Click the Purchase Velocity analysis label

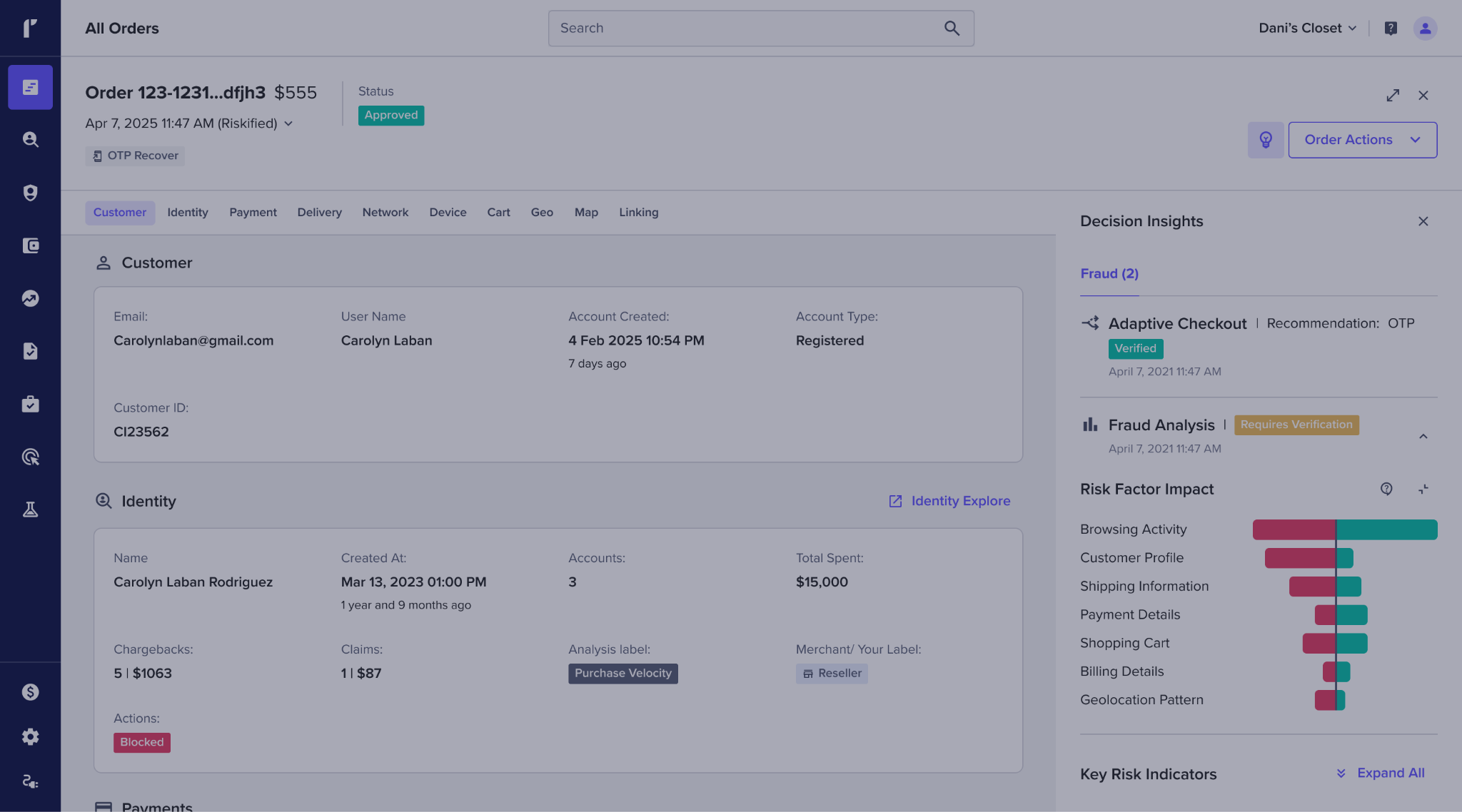pos(622,674)
